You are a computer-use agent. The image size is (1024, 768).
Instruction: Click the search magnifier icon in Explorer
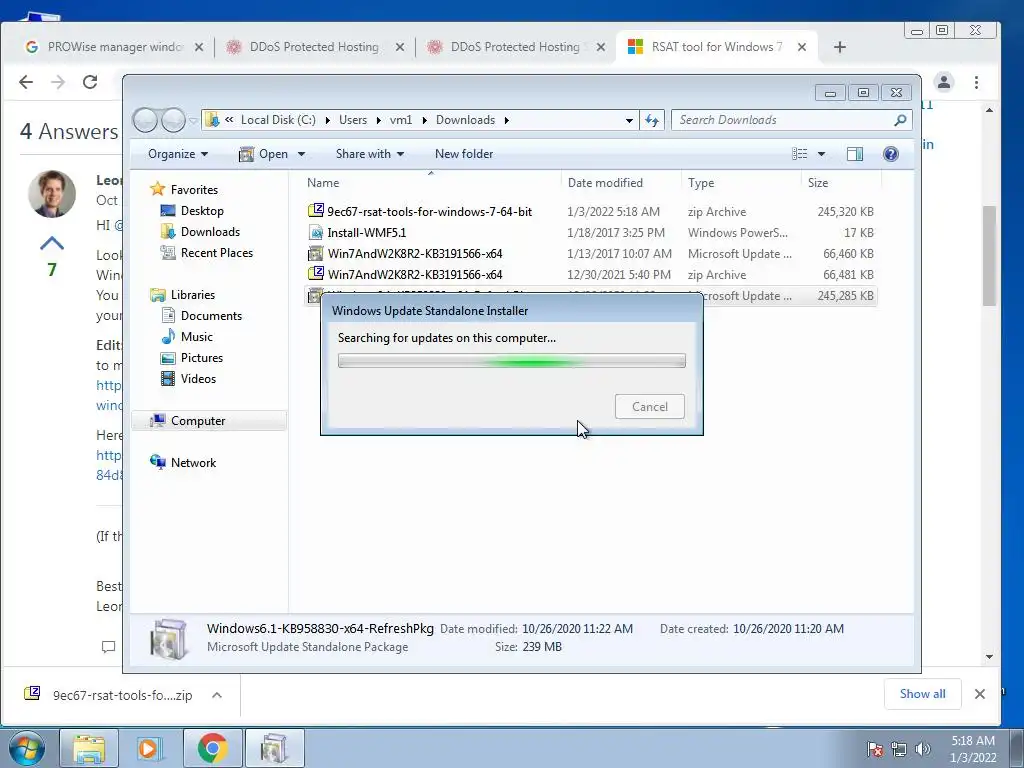tap(900, 120)
